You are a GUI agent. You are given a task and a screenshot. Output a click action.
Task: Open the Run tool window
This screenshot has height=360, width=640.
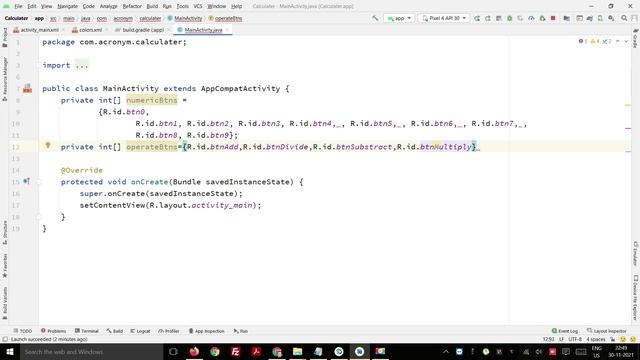point(241,331)
